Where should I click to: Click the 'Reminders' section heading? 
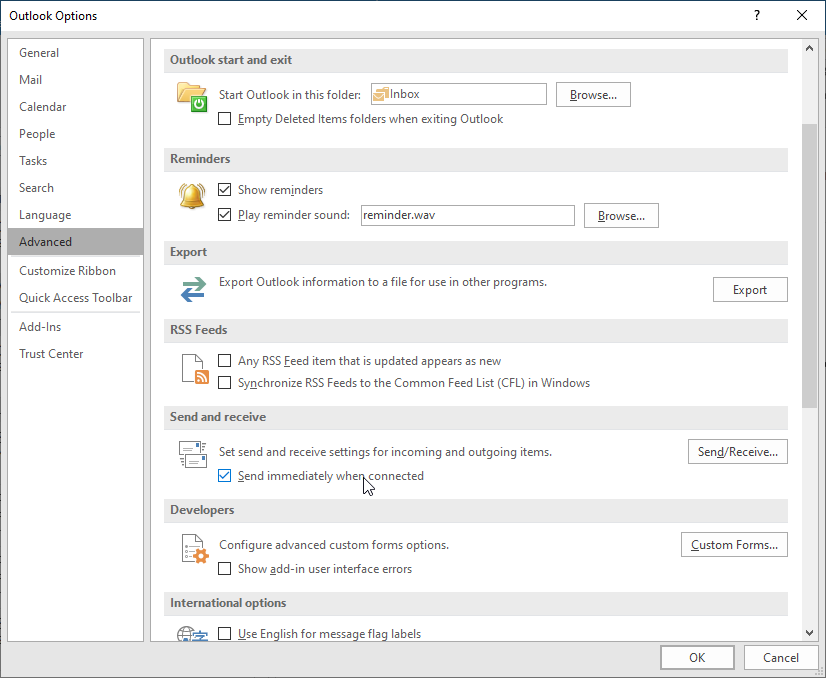click(200, 159)
